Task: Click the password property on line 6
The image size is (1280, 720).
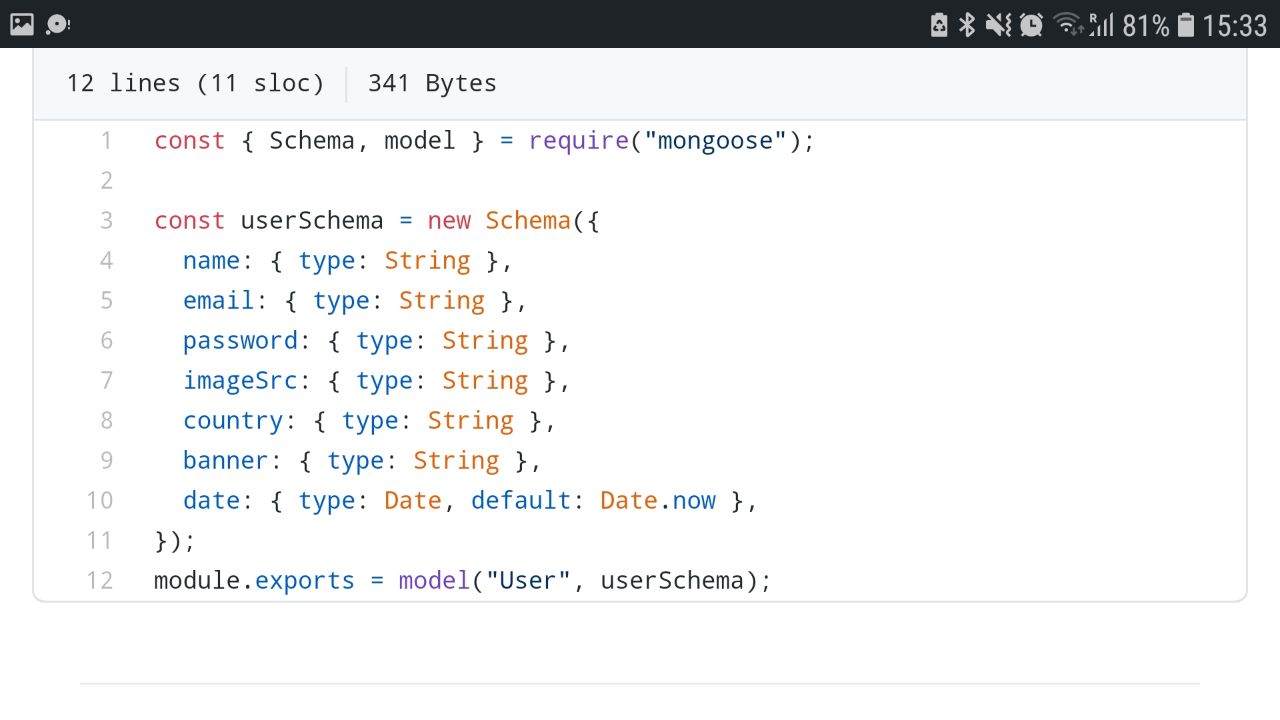Action: click(x=240, y=341)
